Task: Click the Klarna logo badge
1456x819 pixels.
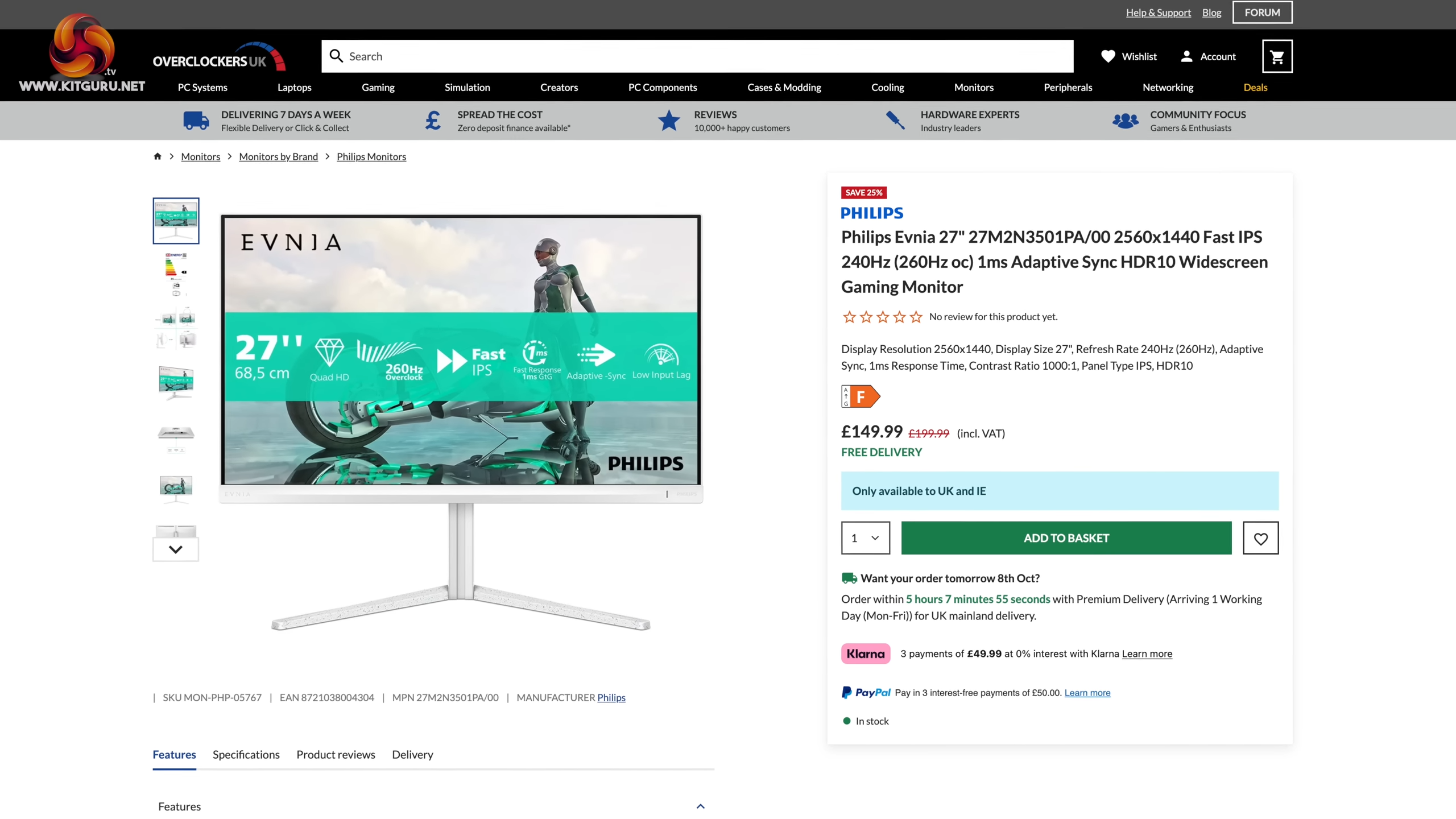Action: (x=865, y=653)
